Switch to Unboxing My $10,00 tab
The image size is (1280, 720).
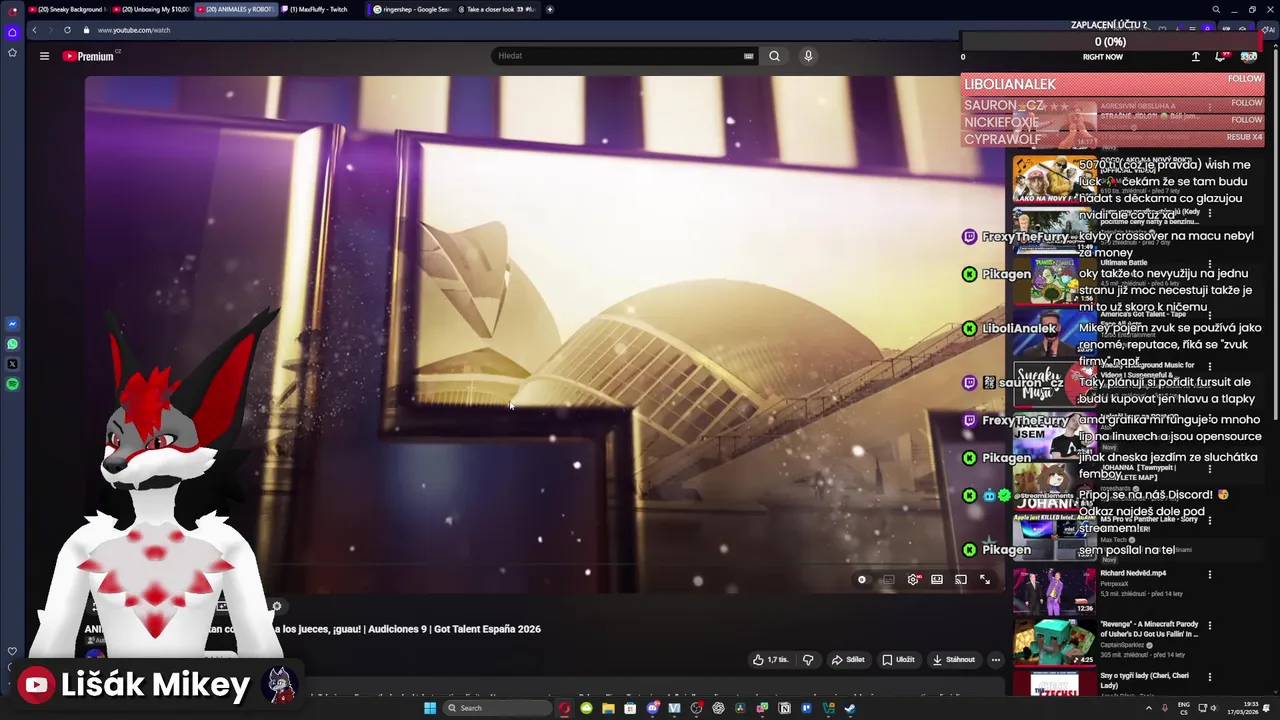tap(152, 9)
